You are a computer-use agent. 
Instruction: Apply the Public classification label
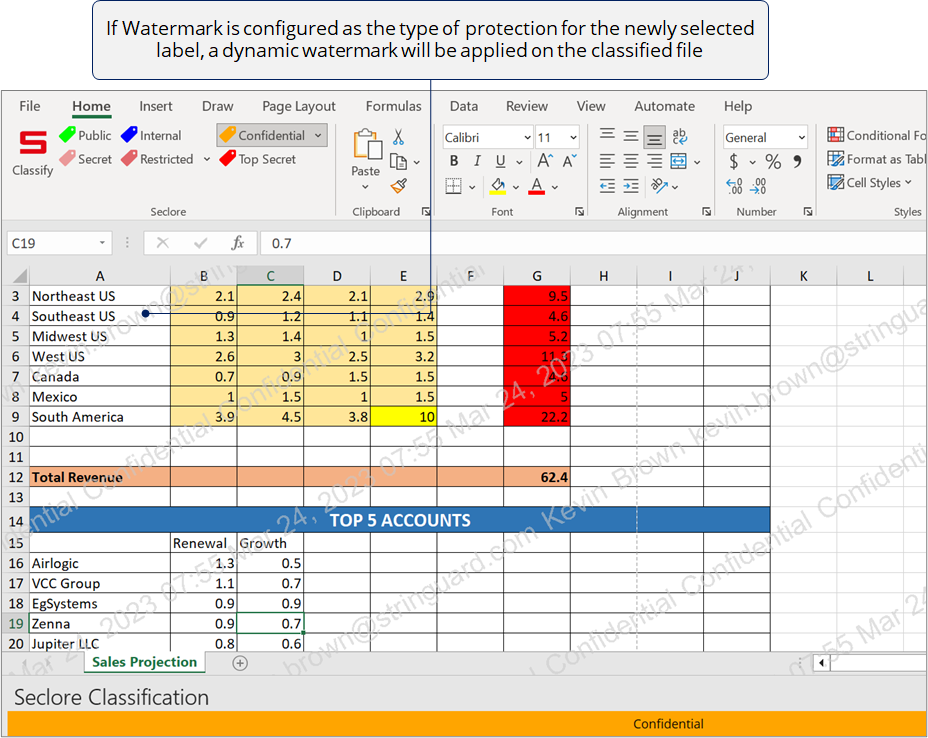pyautogui.click(x=85, y=136)
